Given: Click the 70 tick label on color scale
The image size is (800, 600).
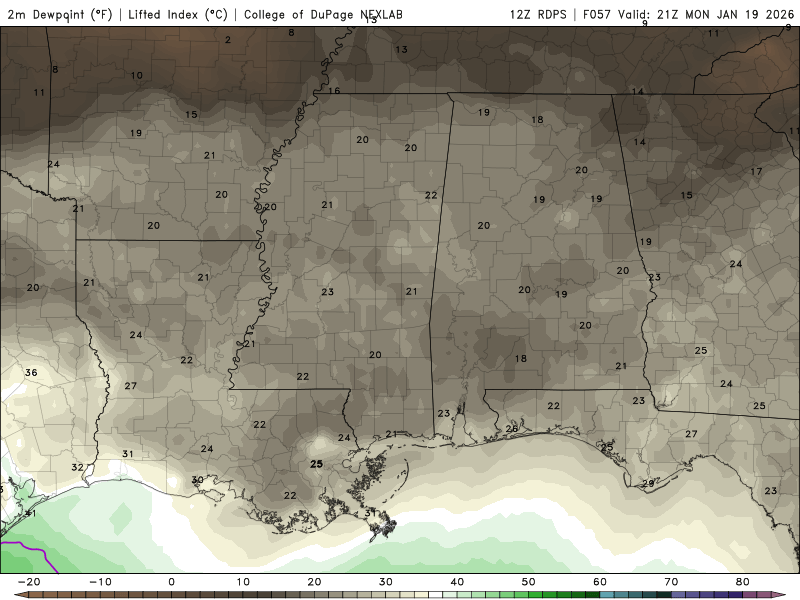Looking at the screenshot, I should [671, 582].
